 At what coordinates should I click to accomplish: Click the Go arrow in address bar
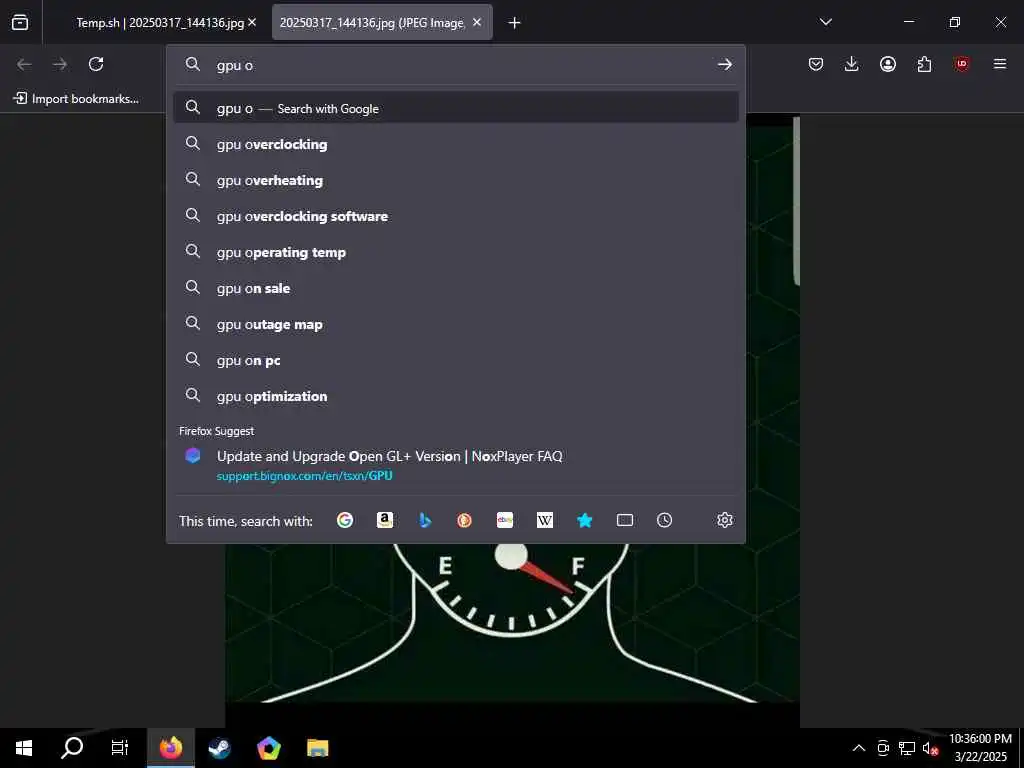click(x=724, y=64)
